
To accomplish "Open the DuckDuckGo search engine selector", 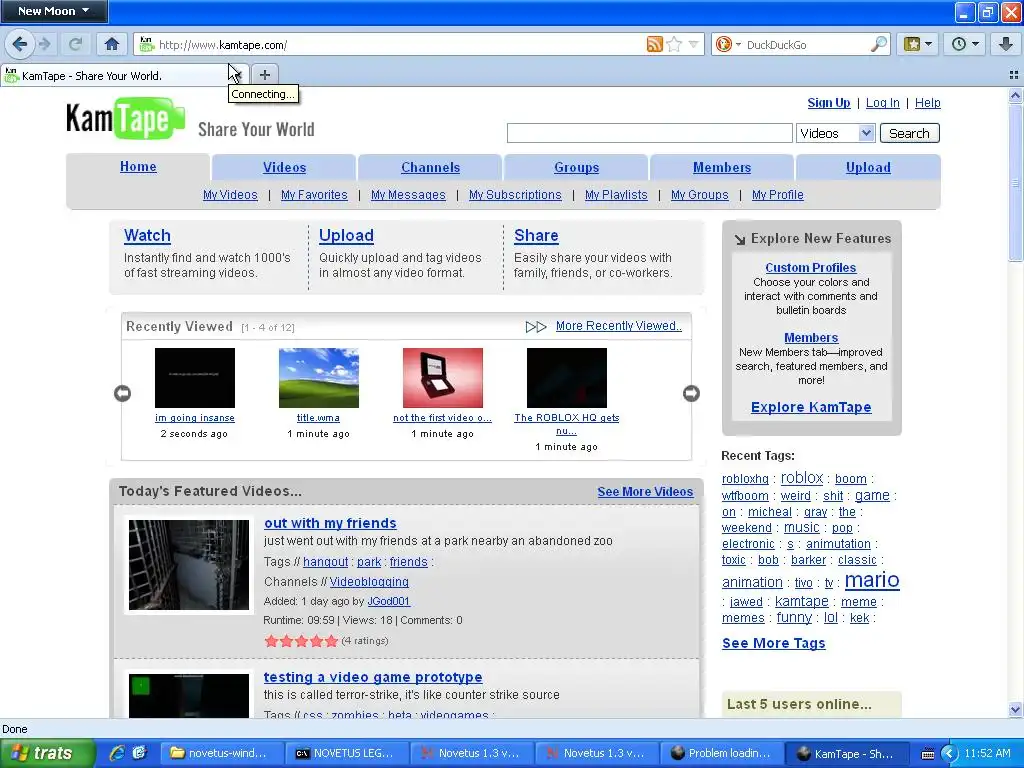I will [728, 44].
